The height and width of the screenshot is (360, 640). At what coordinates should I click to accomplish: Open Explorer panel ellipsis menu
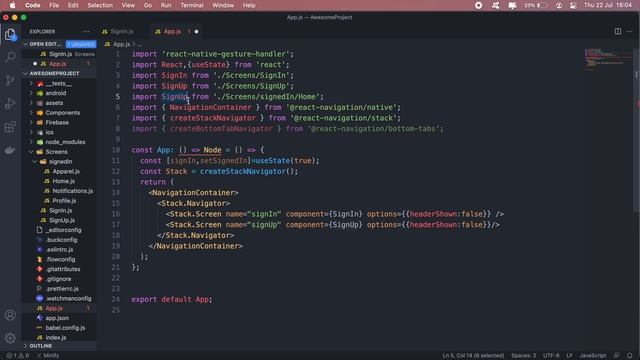coord(86,31)
